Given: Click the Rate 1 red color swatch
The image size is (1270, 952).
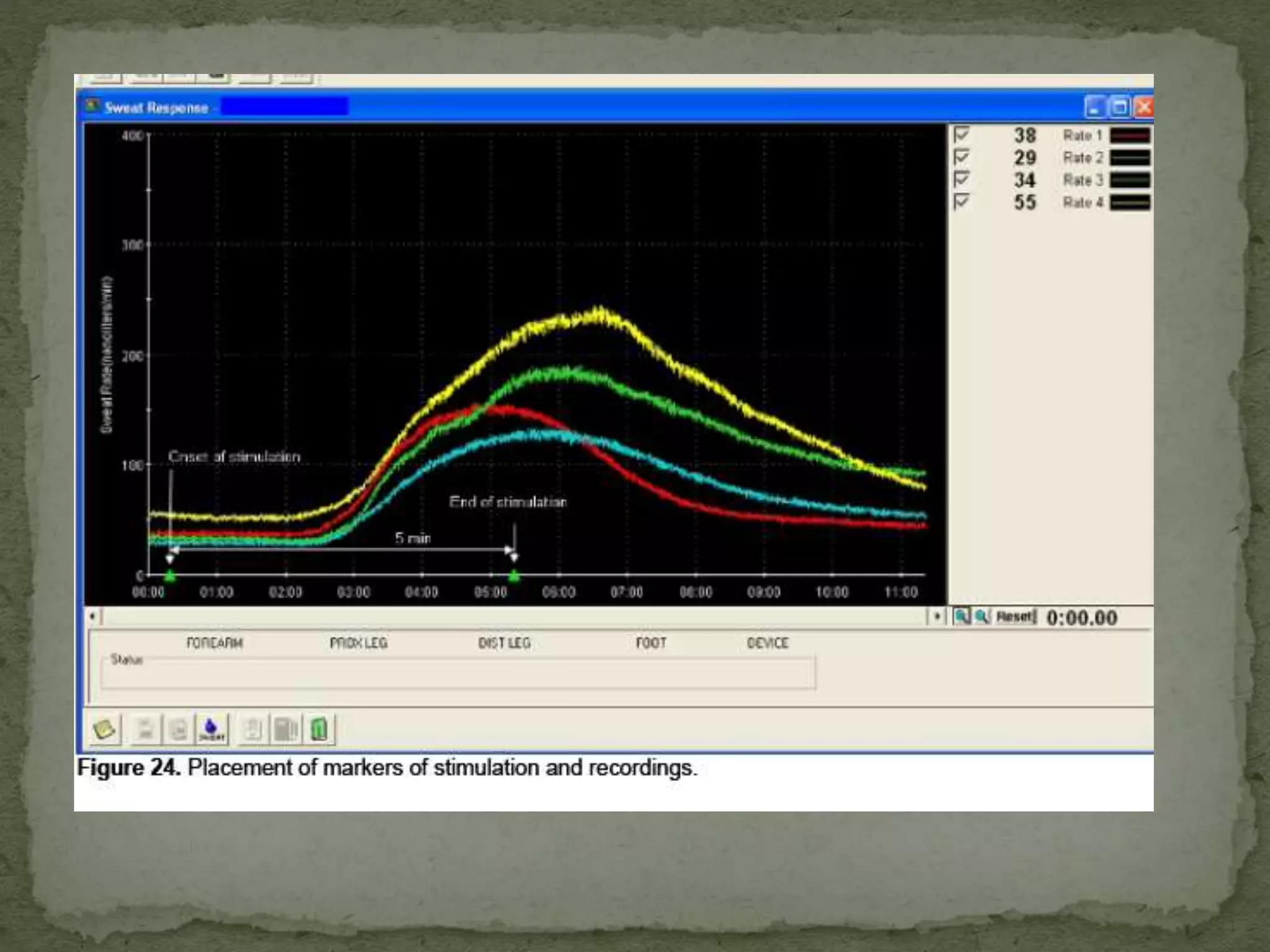Looking at the screenshot, I should 1130,135.
